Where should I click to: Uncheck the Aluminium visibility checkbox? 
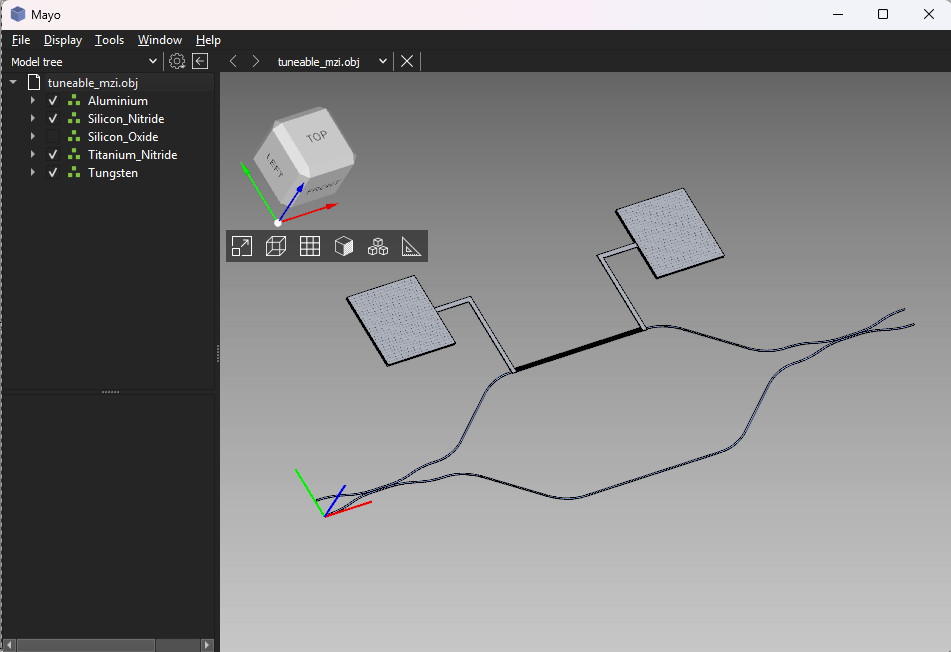tap(53, 101)
